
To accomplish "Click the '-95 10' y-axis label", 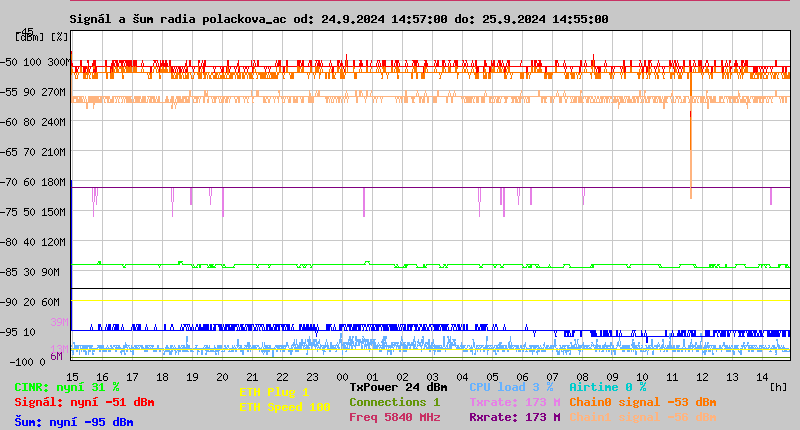I will coord(18,332).
